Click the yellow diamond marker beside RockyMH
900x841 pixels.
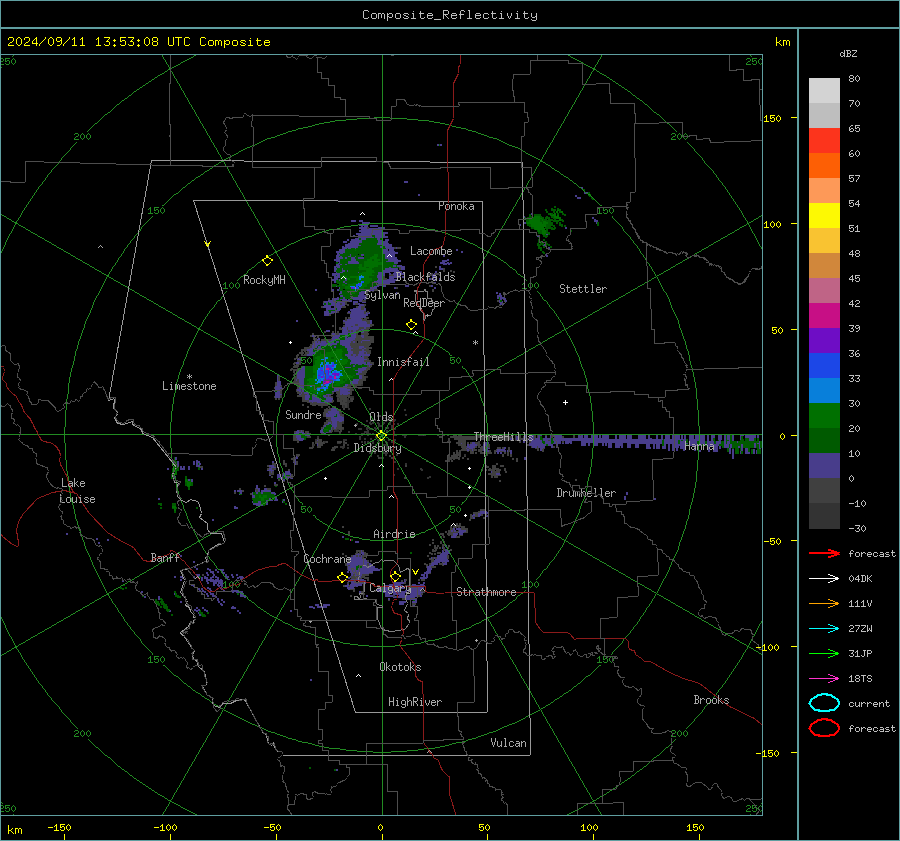coord(267,261)
